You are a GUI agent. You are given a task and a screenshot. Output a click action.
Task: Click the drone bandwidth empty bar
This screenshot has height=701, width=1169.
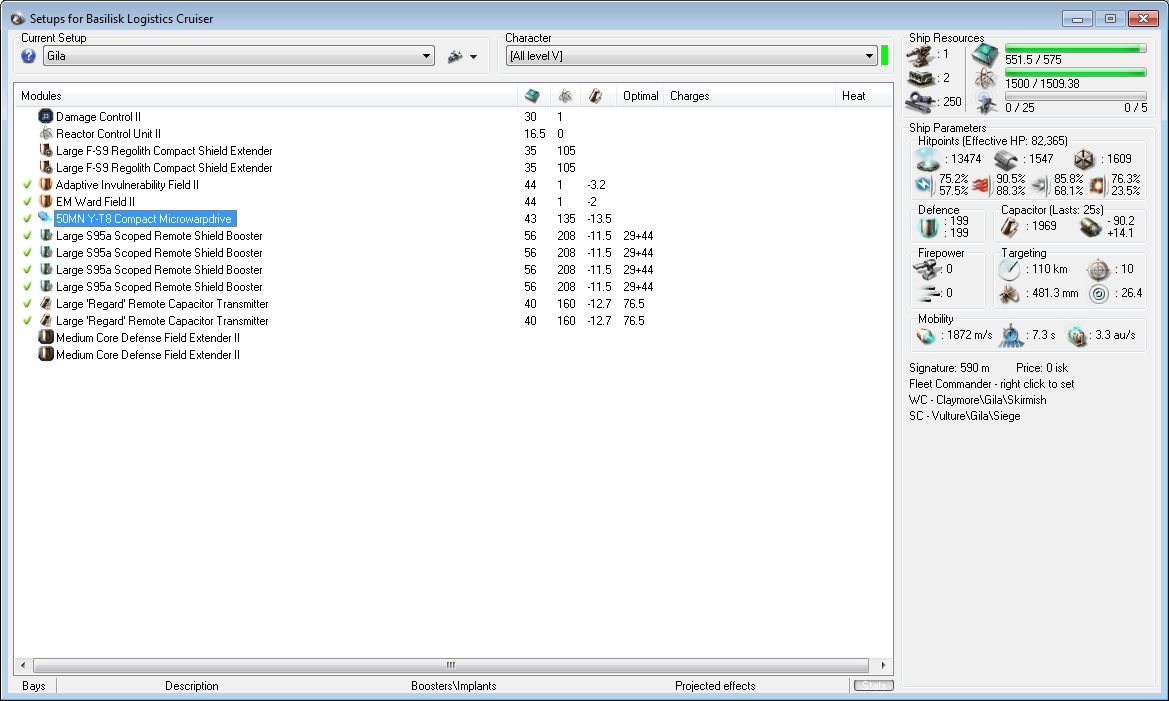coord(1075,96)
